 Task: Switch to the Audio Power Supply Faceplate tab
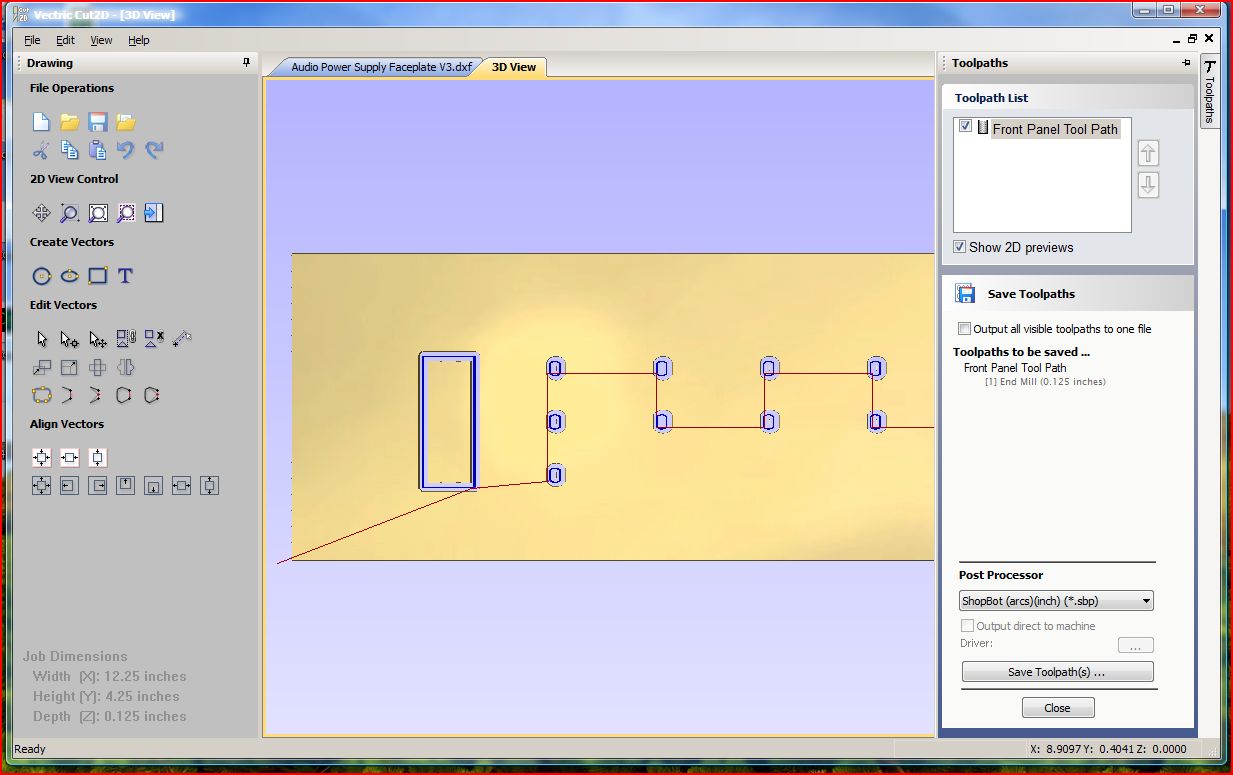point(380,67)
